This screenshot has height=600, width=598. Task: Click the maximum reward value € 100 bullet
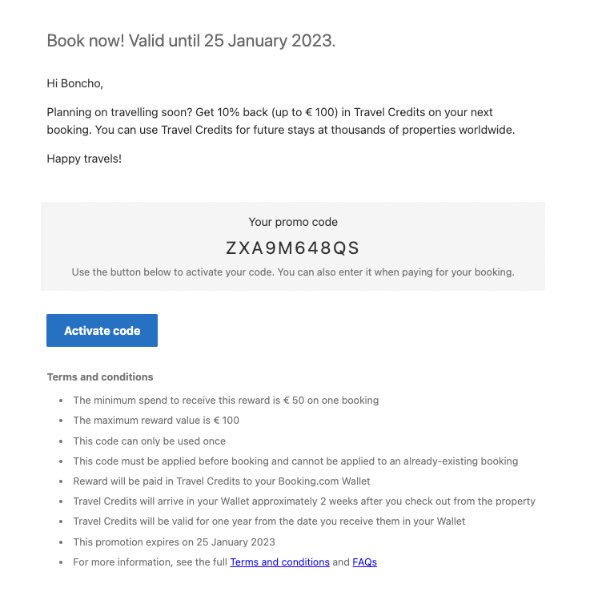[x=156, y=420]
